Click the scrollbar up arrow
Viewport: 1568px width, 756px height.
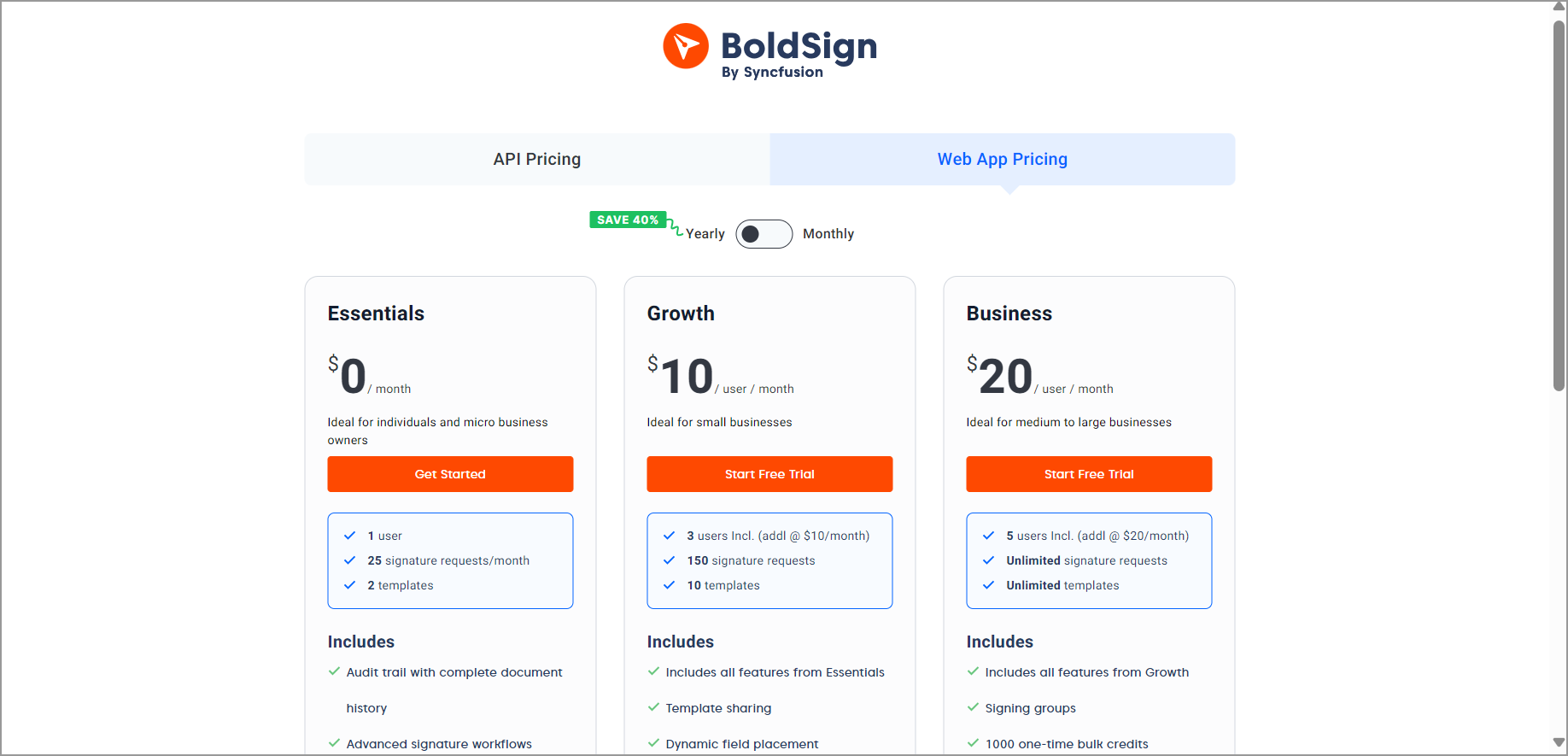(1559, 6)
